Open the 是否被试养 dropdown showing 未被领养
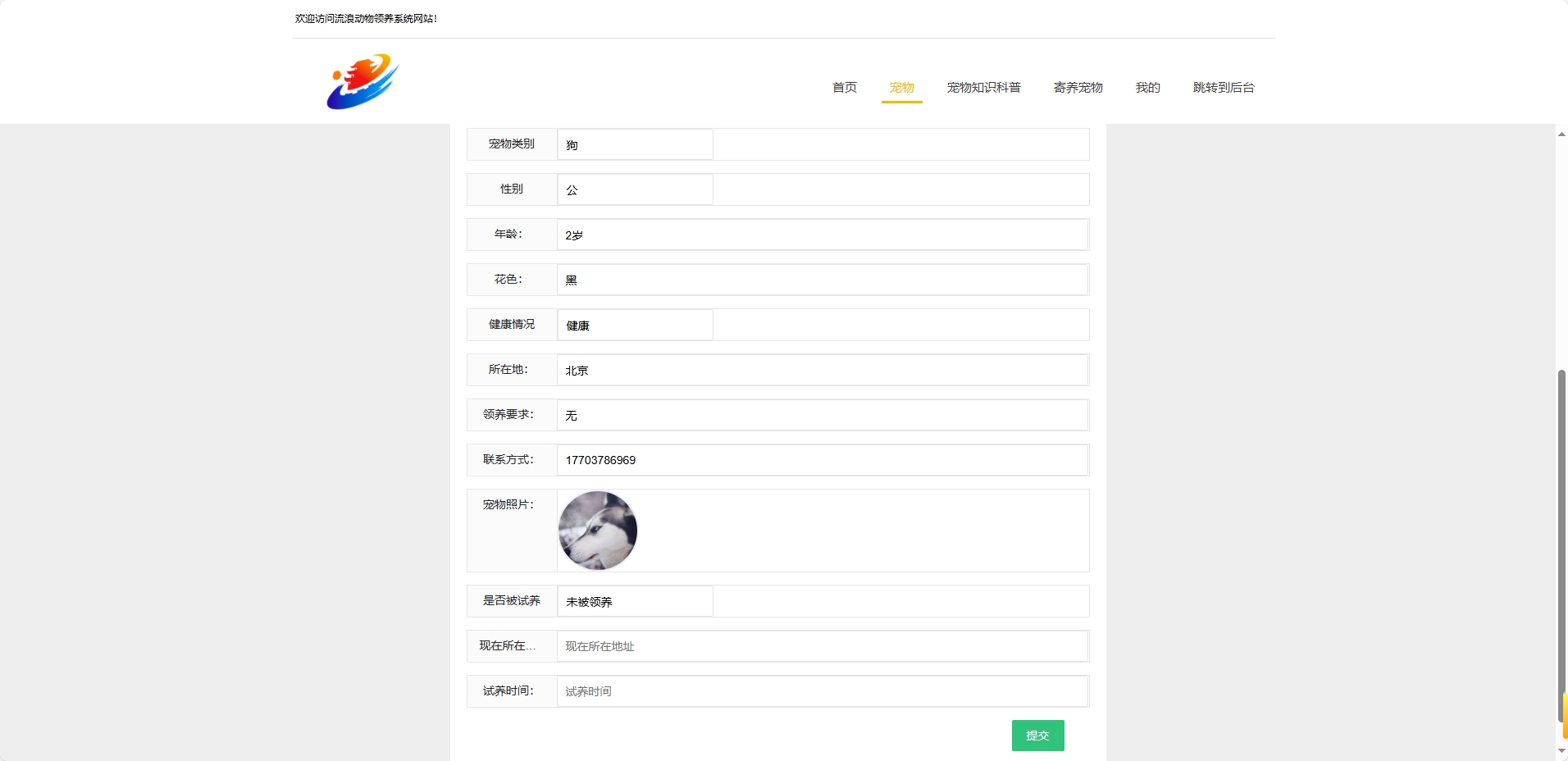Viewport: 1568px width, 761px height. [636, 601]
